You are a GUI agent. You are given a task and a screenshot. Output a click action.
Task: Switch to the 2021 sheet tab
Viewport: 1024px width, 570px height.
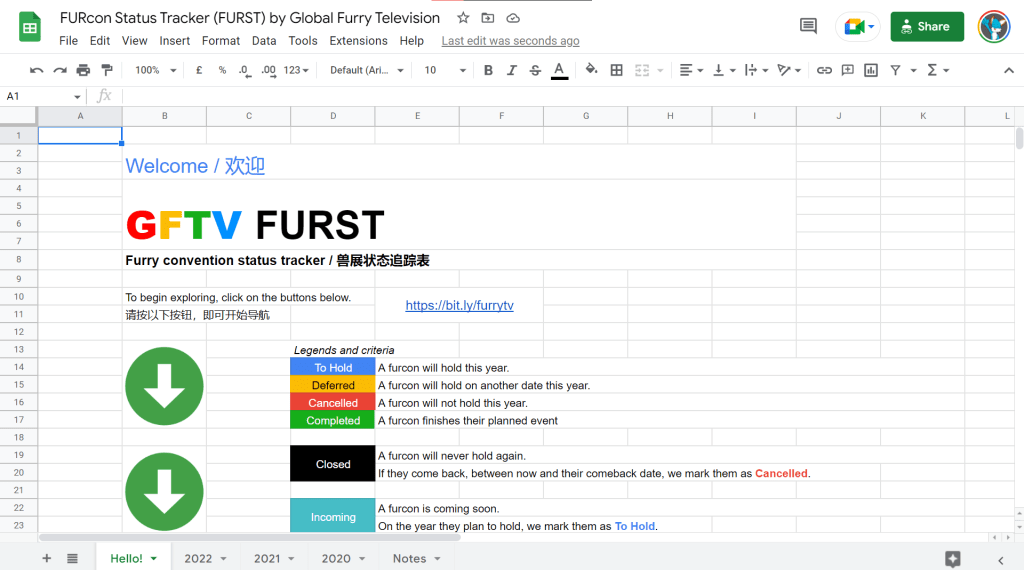[273, 558]
